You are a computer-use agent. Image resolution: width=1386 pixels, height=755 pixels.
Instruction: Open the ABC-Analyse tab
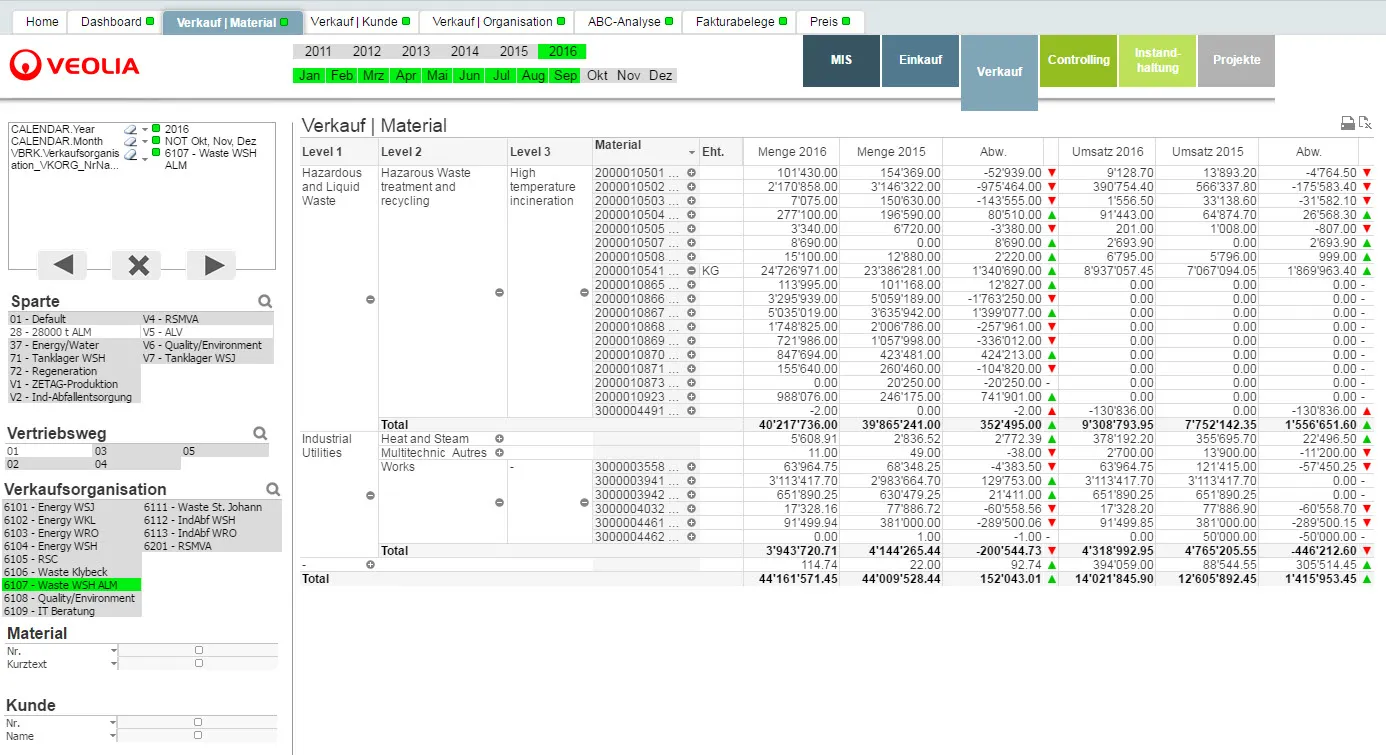[628, 22]
